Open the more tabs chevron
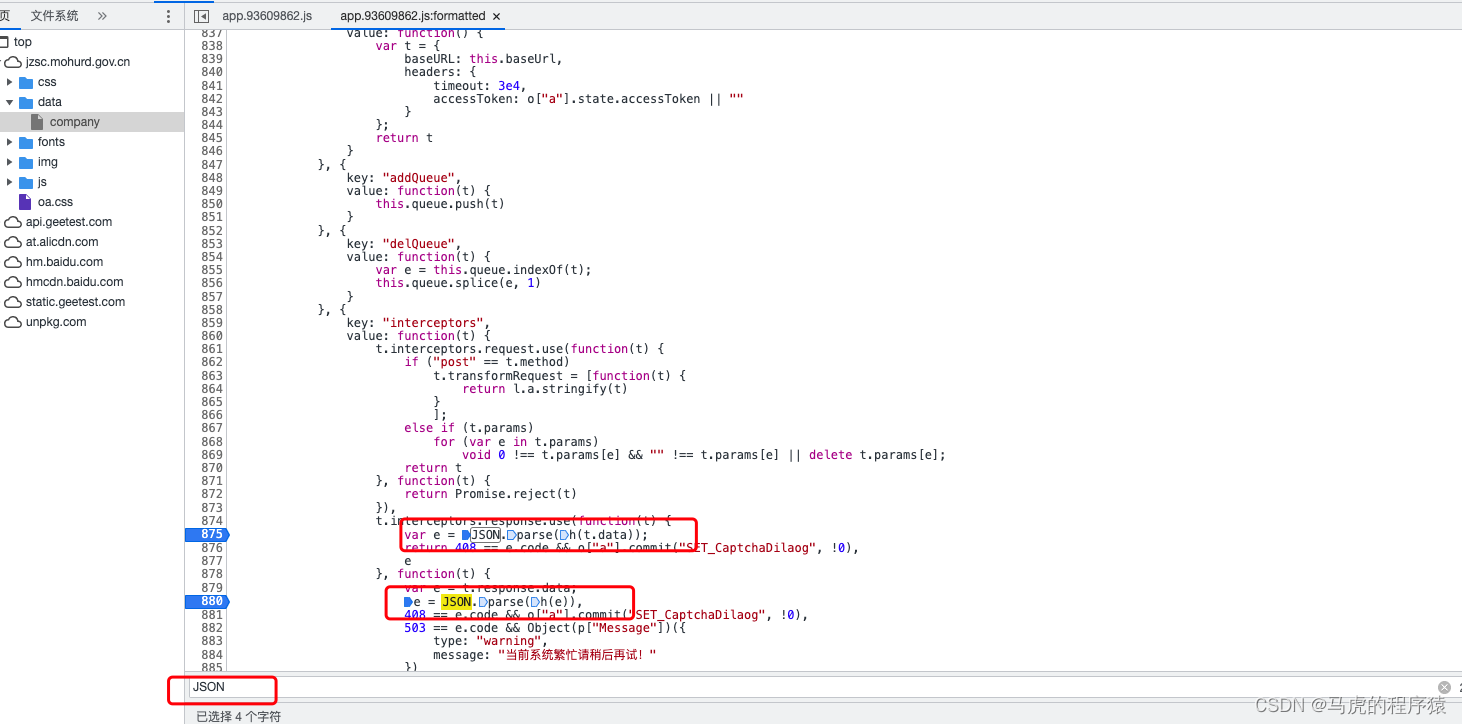Image resolution: width=1462 pixels, height=724 pixels. click(x=102, y=16)
